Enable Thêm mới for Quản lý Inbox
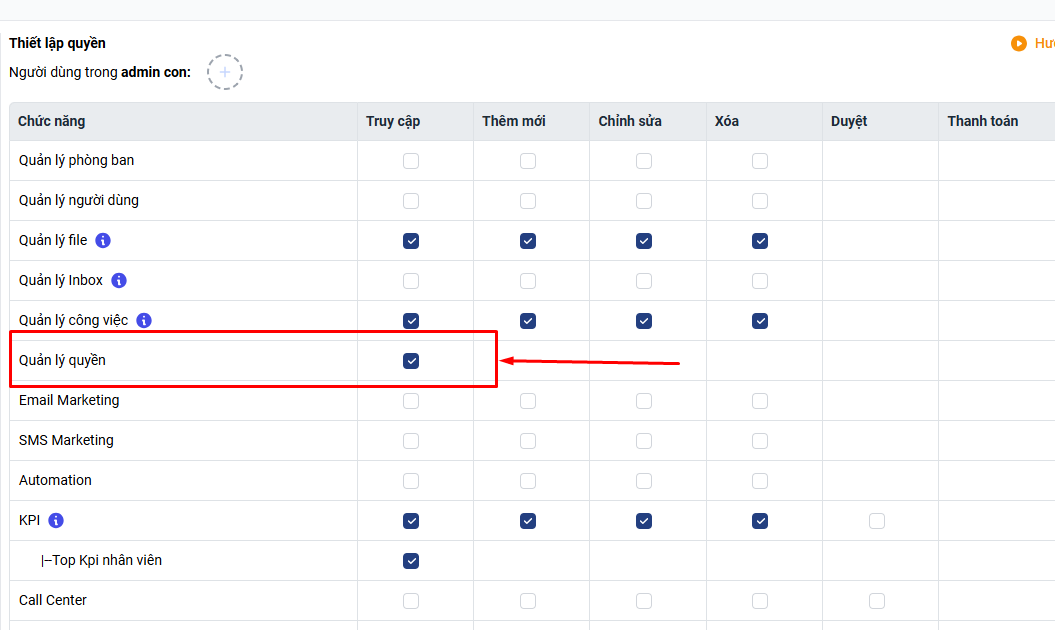1055x630 pixels. coord(528,281)
